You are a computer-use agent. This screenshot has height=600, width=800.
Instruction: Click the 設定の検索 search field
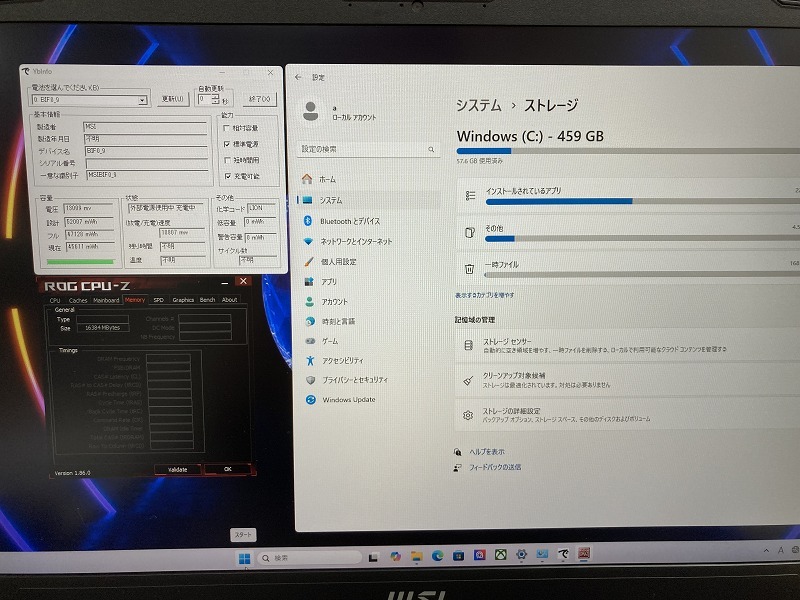(x=368, y=149)
